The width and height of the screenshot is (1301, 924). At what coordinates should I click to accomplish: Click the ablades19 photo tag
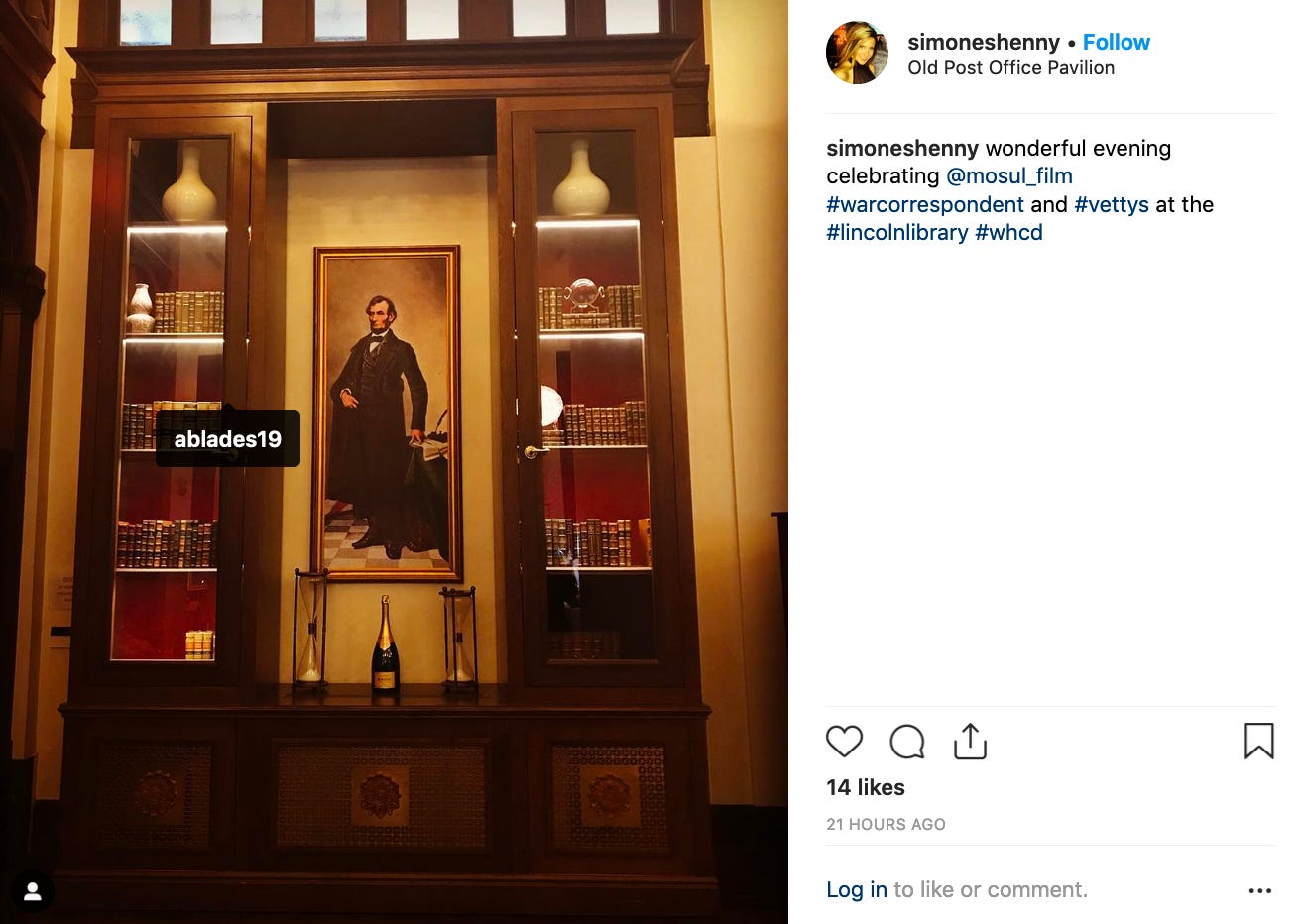228,439
